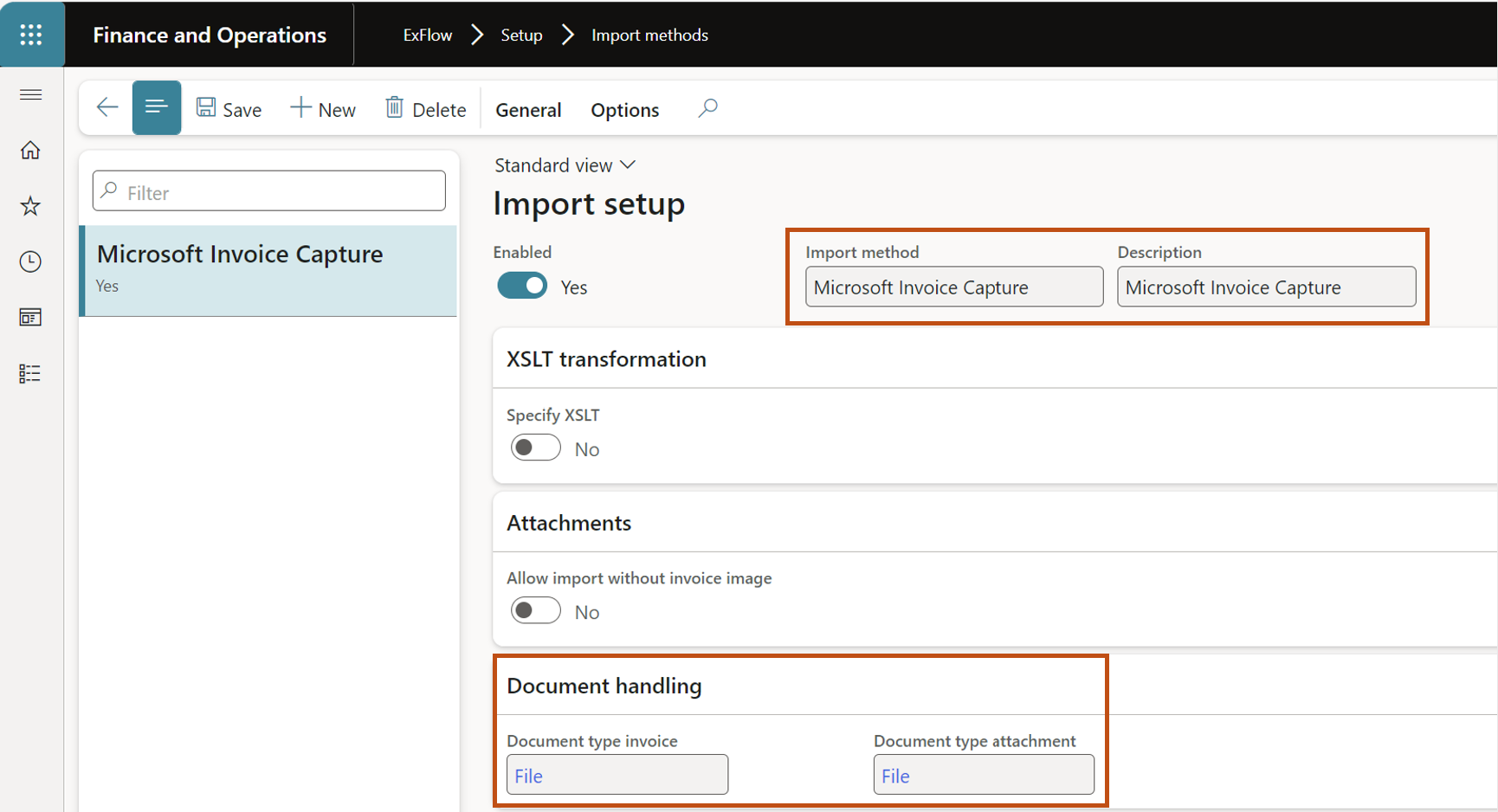This screenshot has height=812, width=1498.
Task: Toggle Allow import without invoice image
Action: 535,611
